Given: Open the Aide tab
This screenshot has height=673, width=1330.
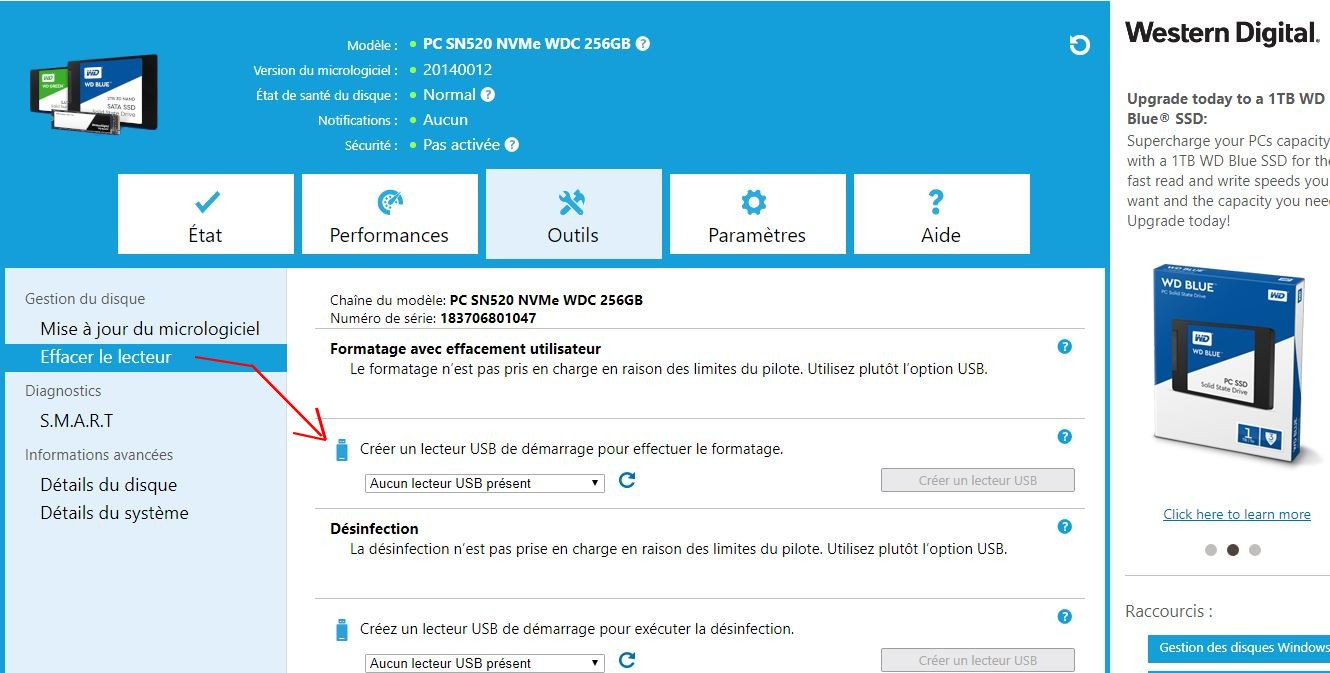Looking at the screenshot, I should click(942, 214).
